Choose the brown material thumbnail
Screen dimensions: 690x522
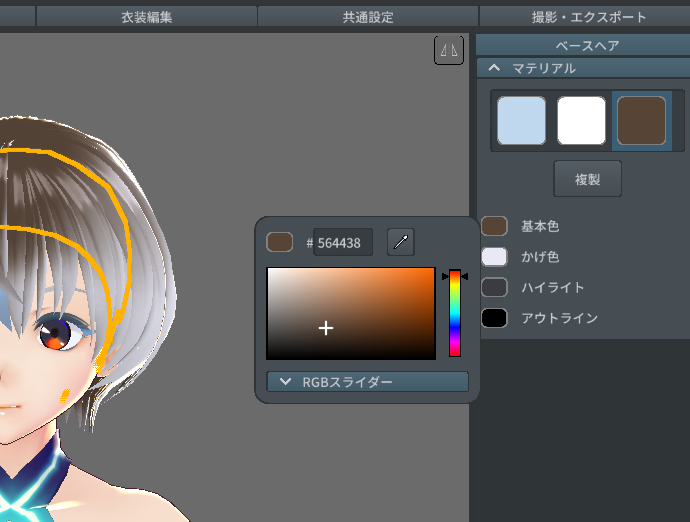pyautogui.click(x=641, y=121)
